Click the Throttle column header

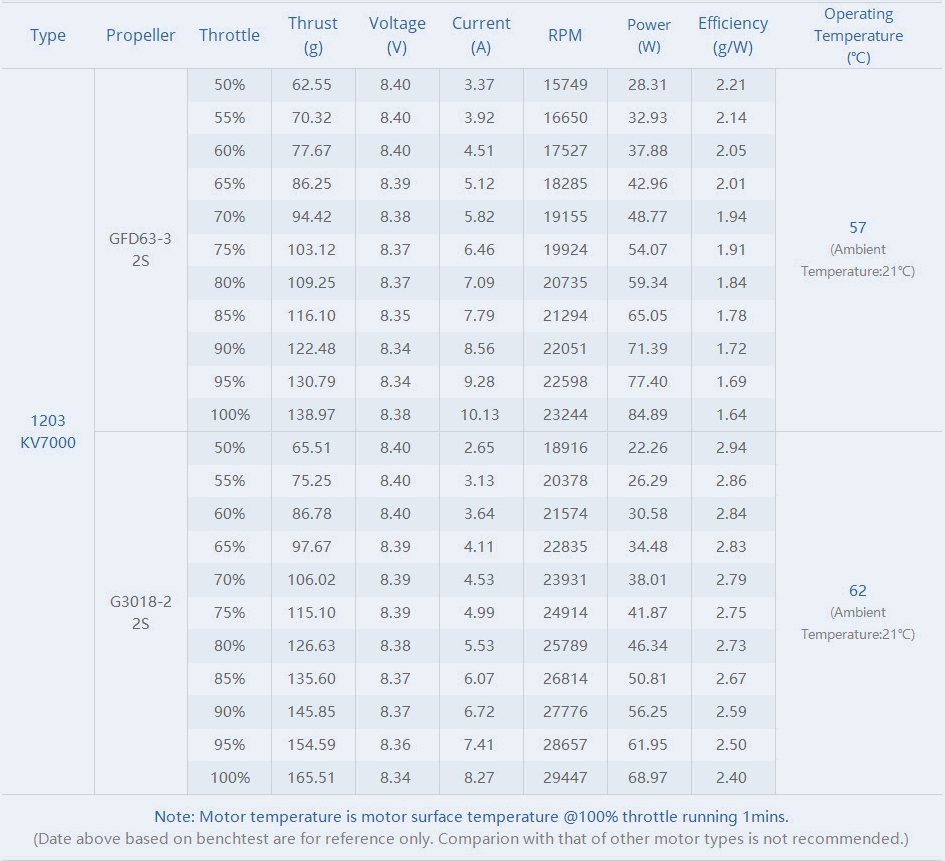tap(229, 35)
